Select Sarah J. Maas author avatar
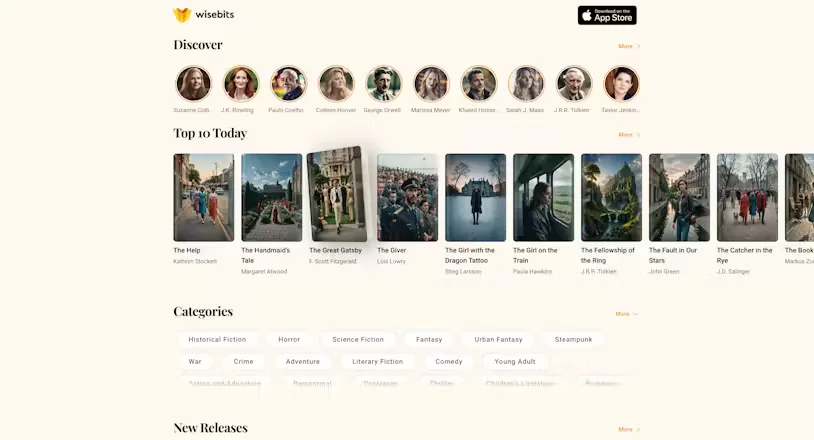Image resolution: width=814 pixels, height=440 pixels. 526,84
